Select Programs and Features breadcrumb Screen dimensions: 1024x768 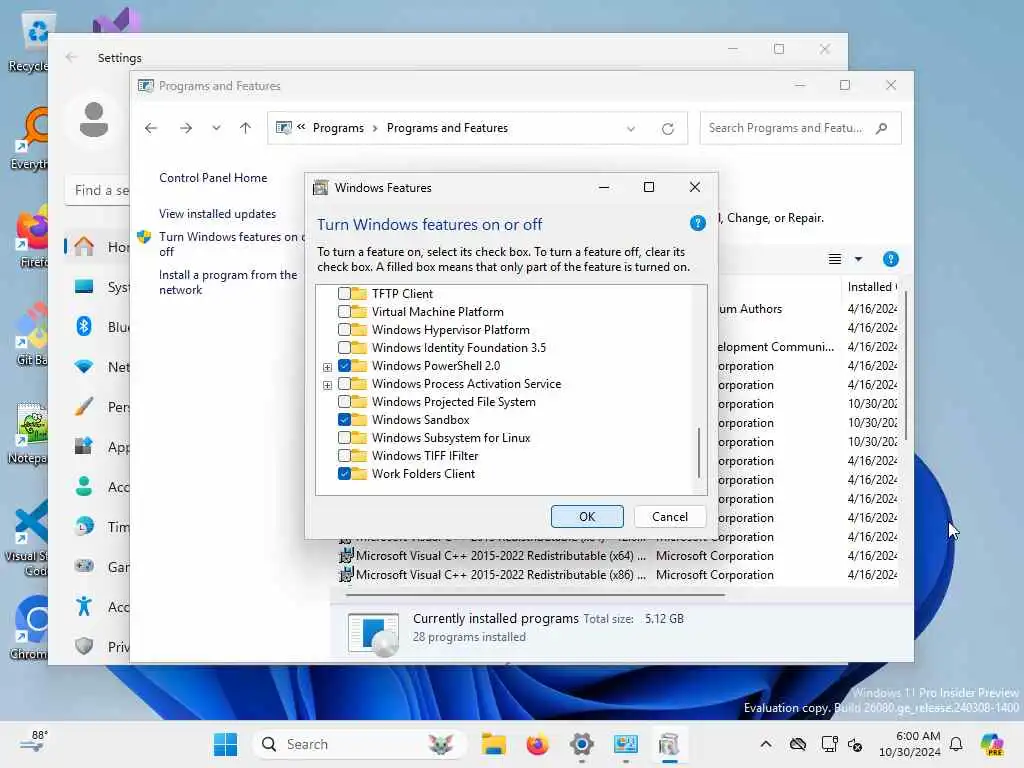447,128
